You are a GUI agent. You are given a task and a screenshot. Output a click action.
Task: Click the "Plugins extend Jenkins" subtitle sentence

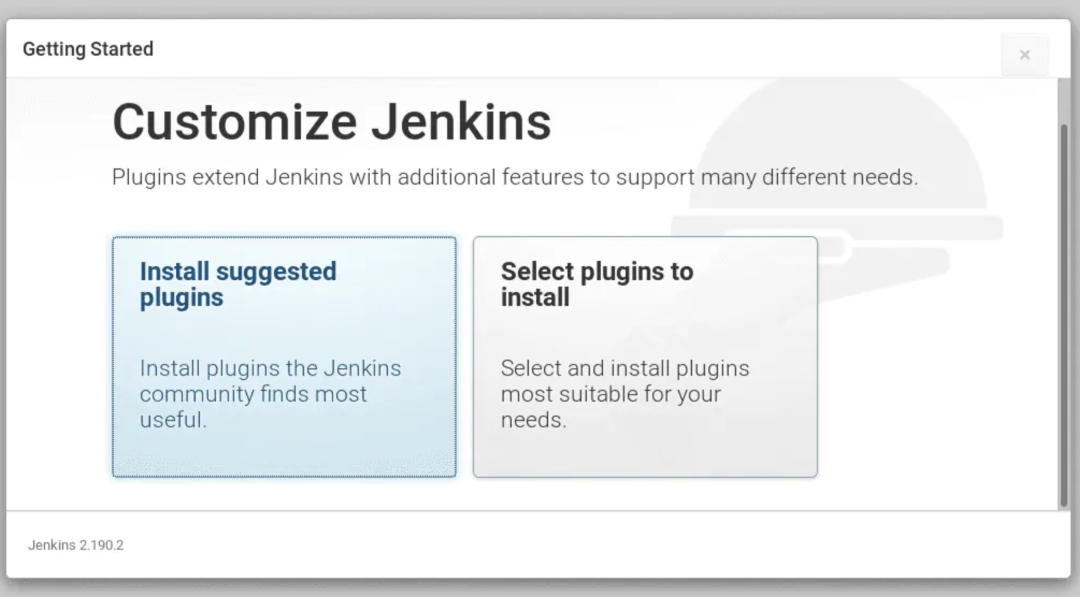515,177
